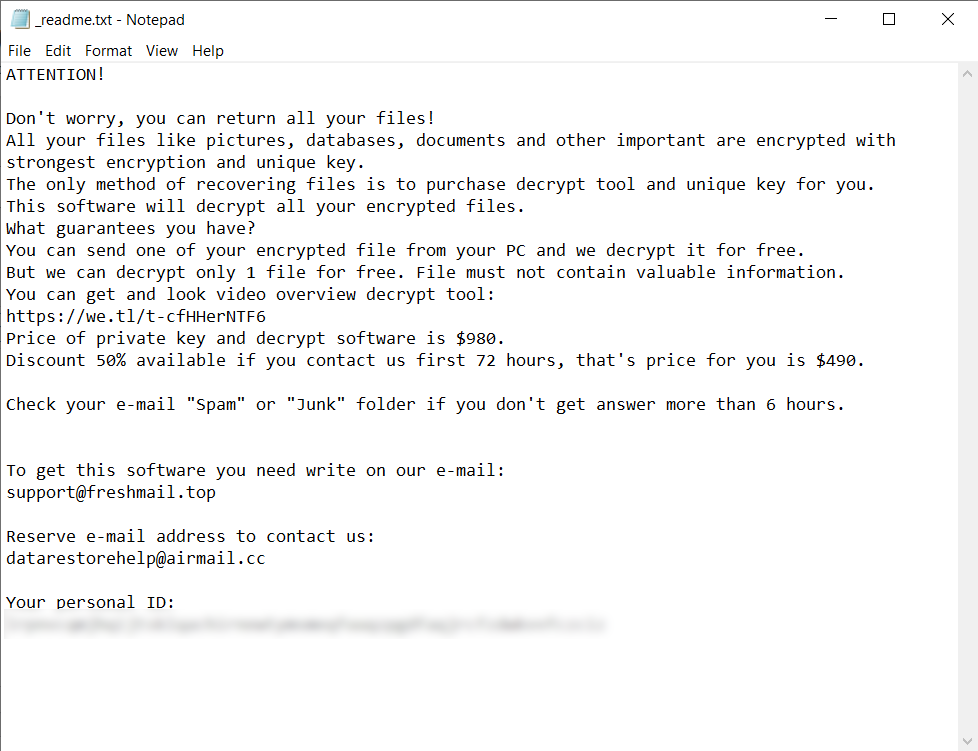This screenshot has width=978, height=751.
Task: Open the File menu
Action: click(19, 51)
